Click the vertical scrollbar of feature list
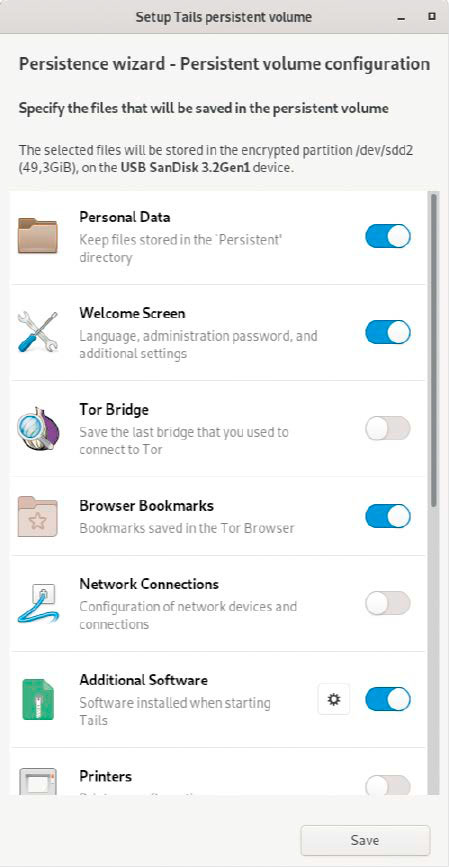449x867 pixels. click(434, 349)
